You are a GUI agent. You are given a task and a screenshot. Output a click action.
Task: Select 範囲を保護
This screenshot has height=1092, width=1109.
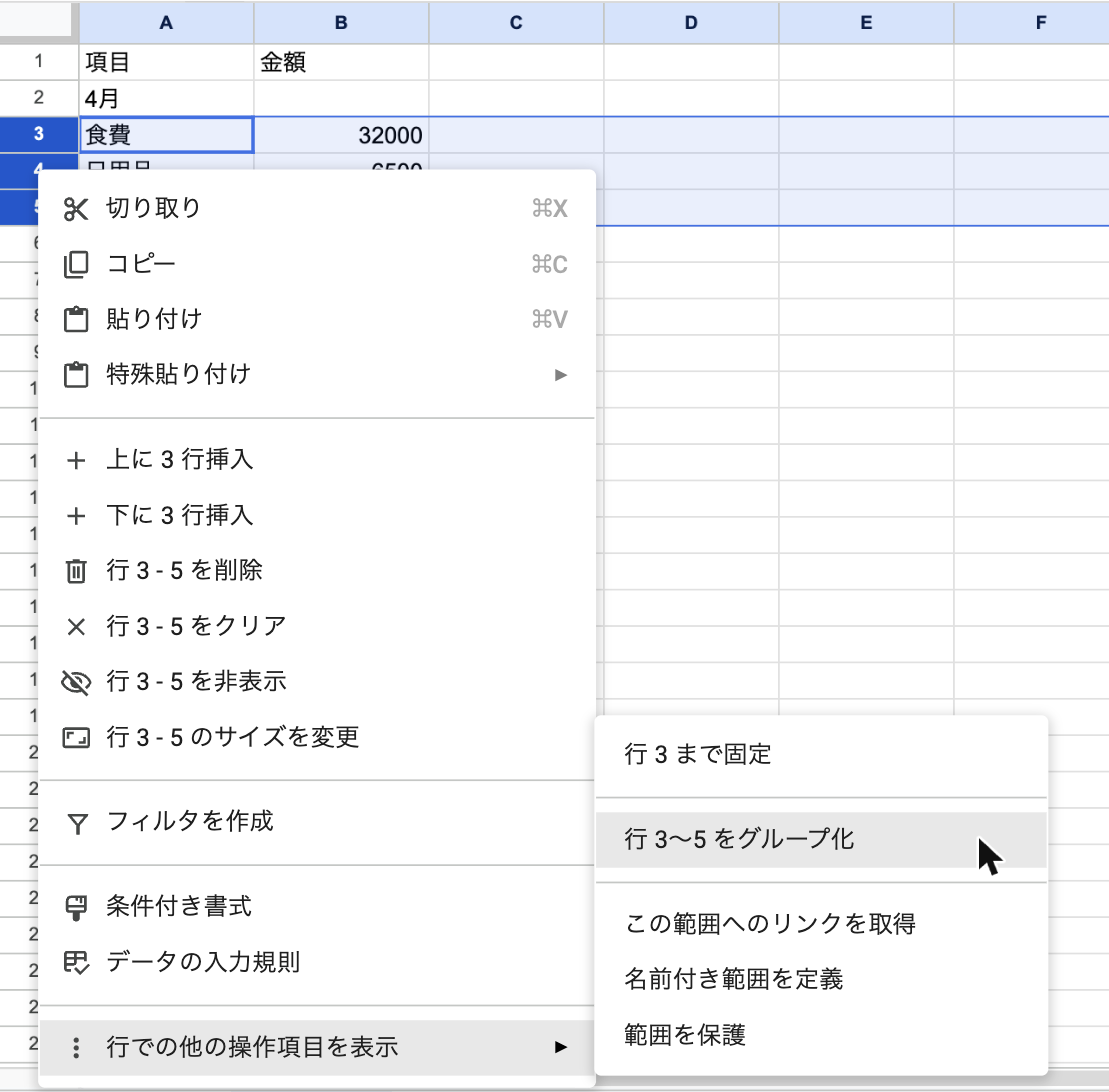[821, 1035]
